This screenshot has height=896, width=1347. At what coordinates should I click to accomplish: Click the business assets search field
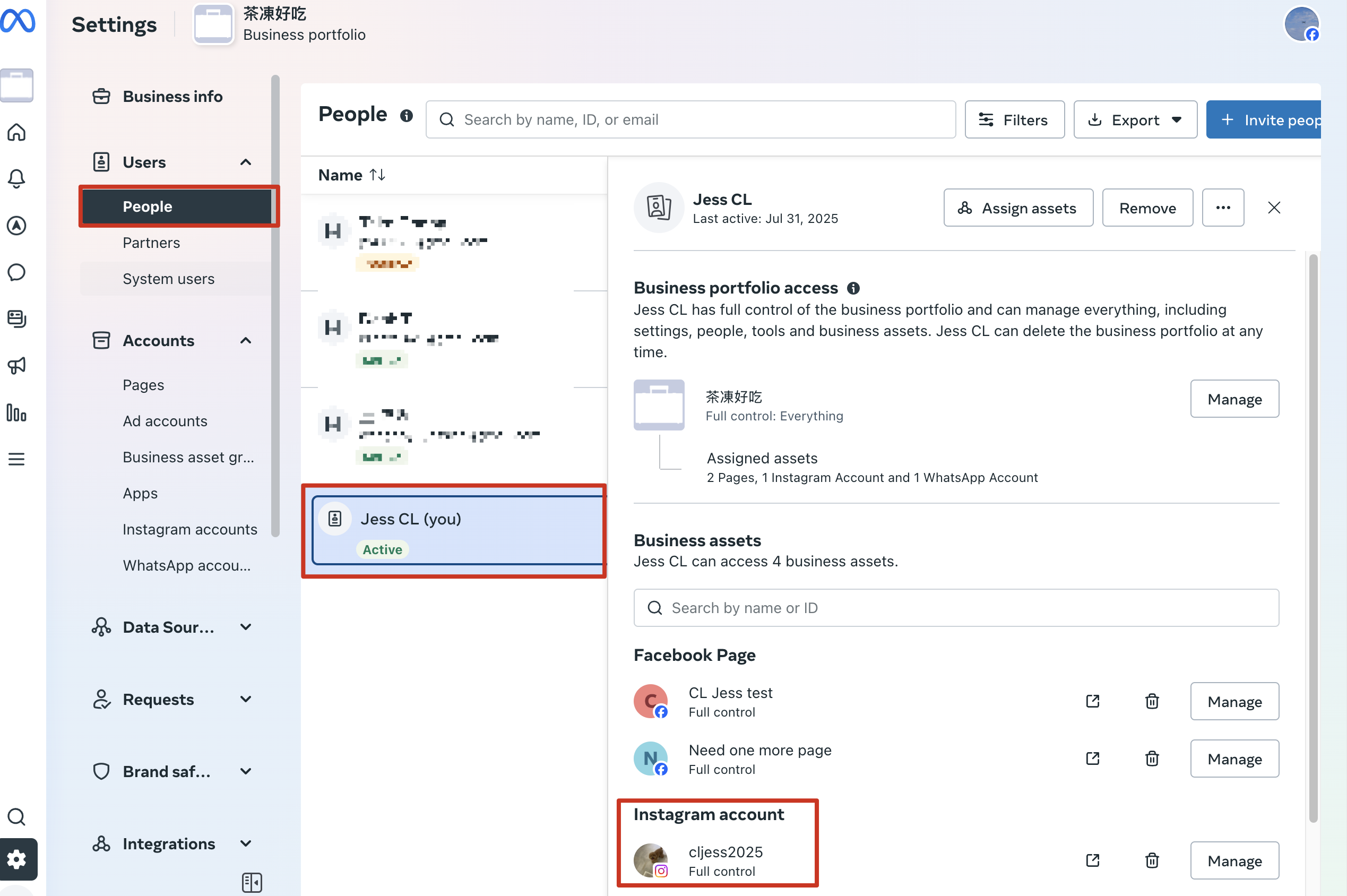pos(956,607)
